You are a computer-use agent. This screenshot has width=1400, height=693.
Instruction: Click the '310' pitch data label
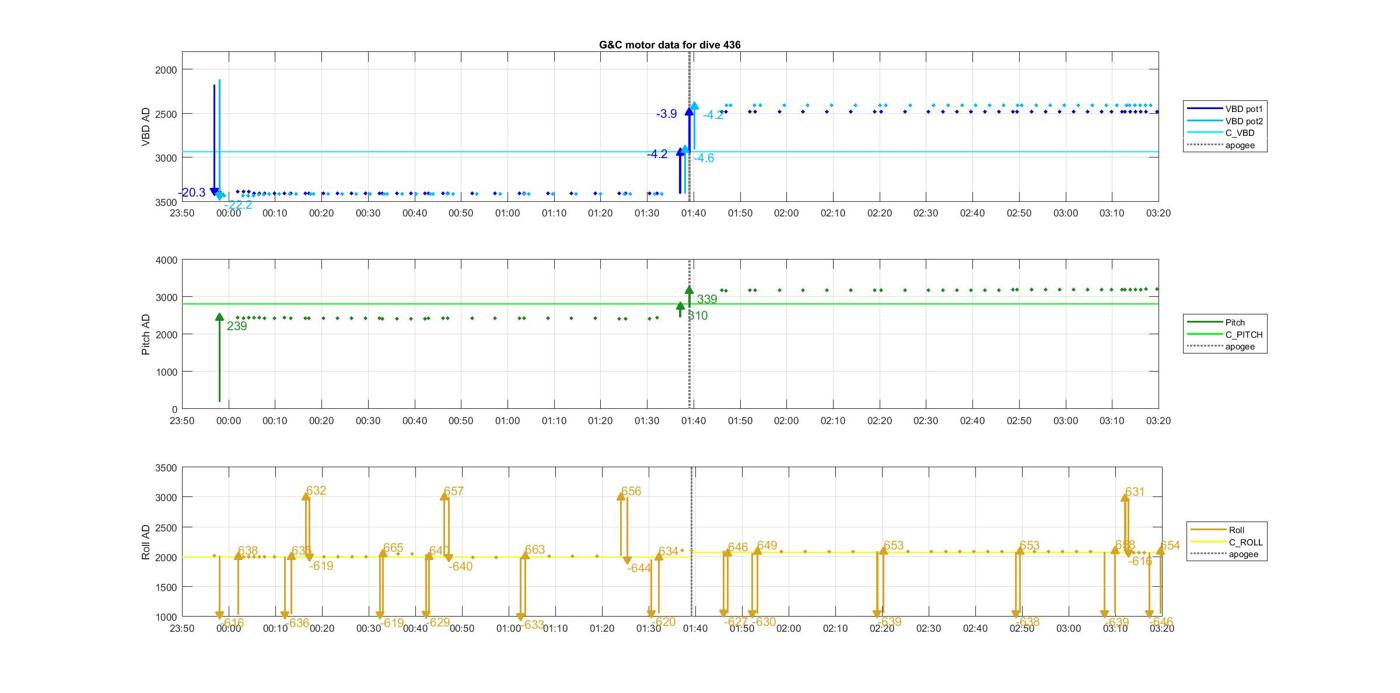(698, 316)
